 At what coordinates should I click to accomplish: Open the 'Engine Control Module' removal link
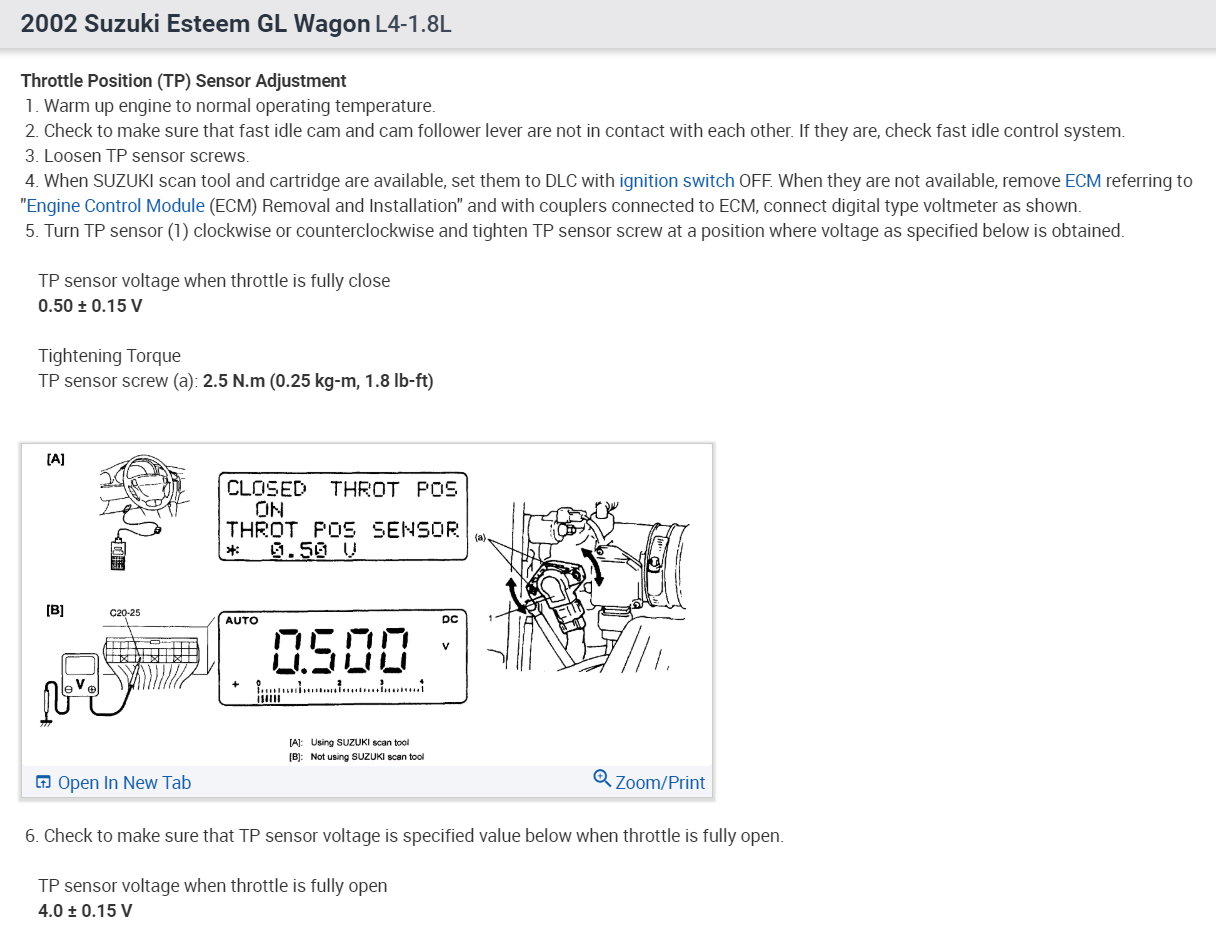click(x=116, y=206)
